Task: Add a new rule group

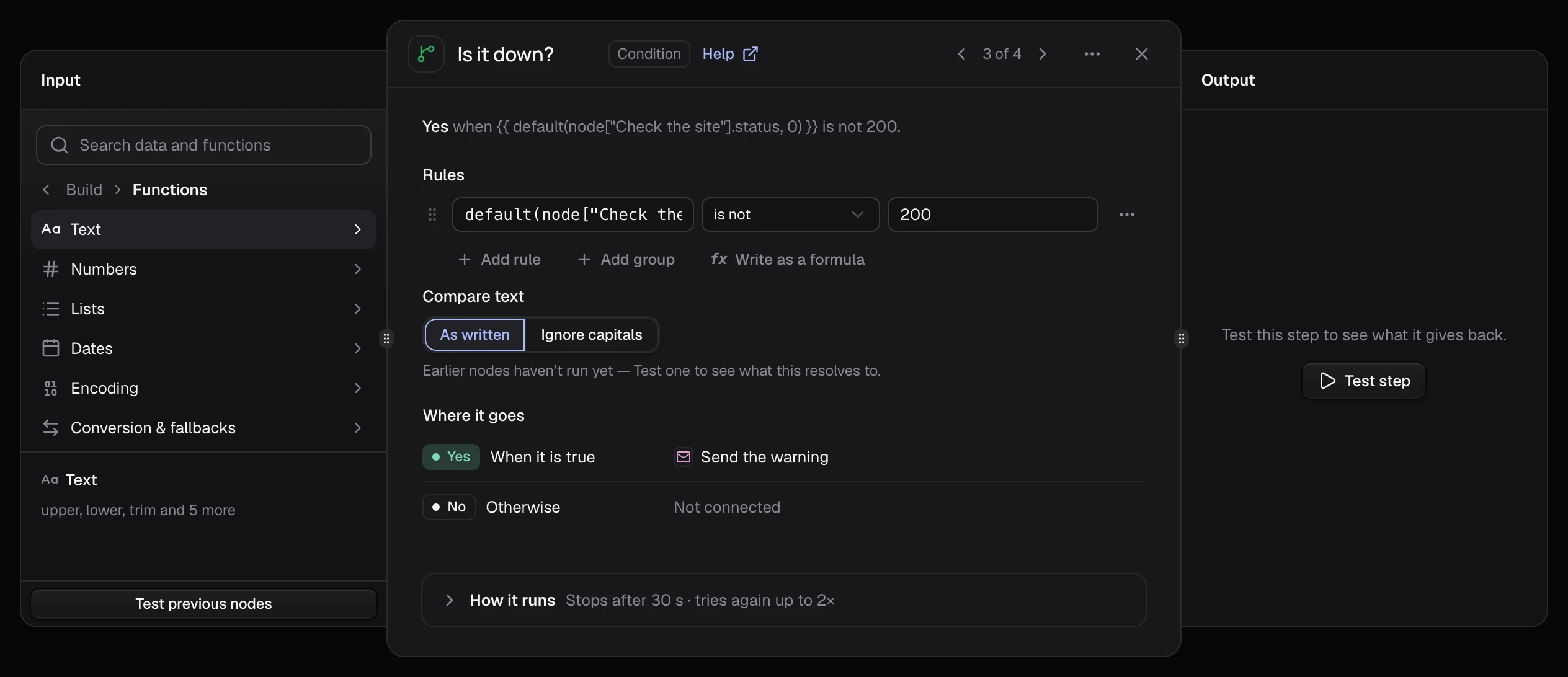Action: point(626,259)
